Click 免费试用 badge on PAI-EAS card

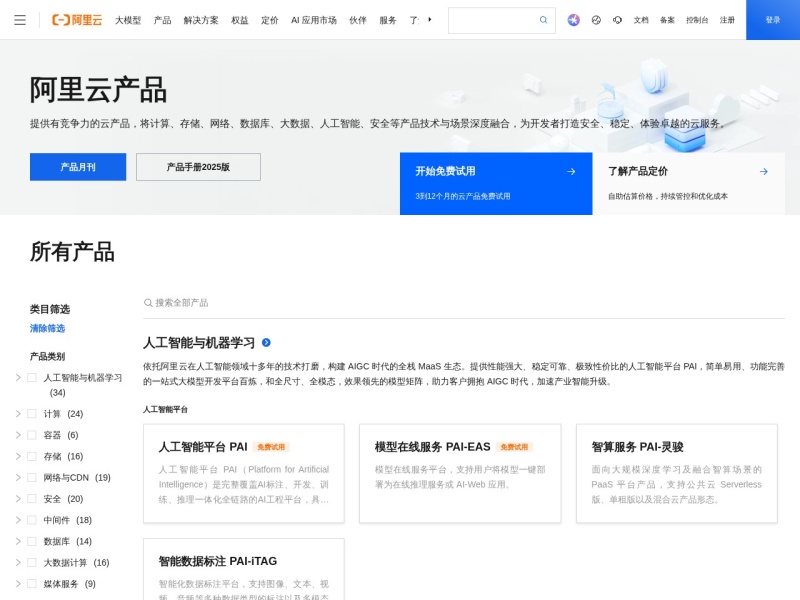click(x=514, y=447)
